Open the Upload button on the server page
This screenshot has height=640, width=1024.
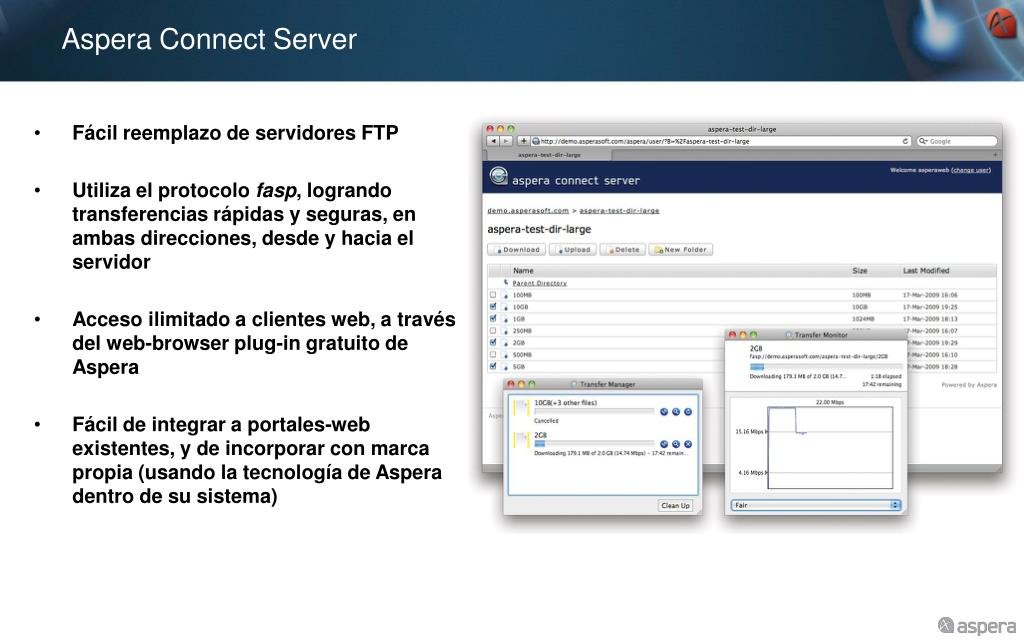tap(573, 249)
